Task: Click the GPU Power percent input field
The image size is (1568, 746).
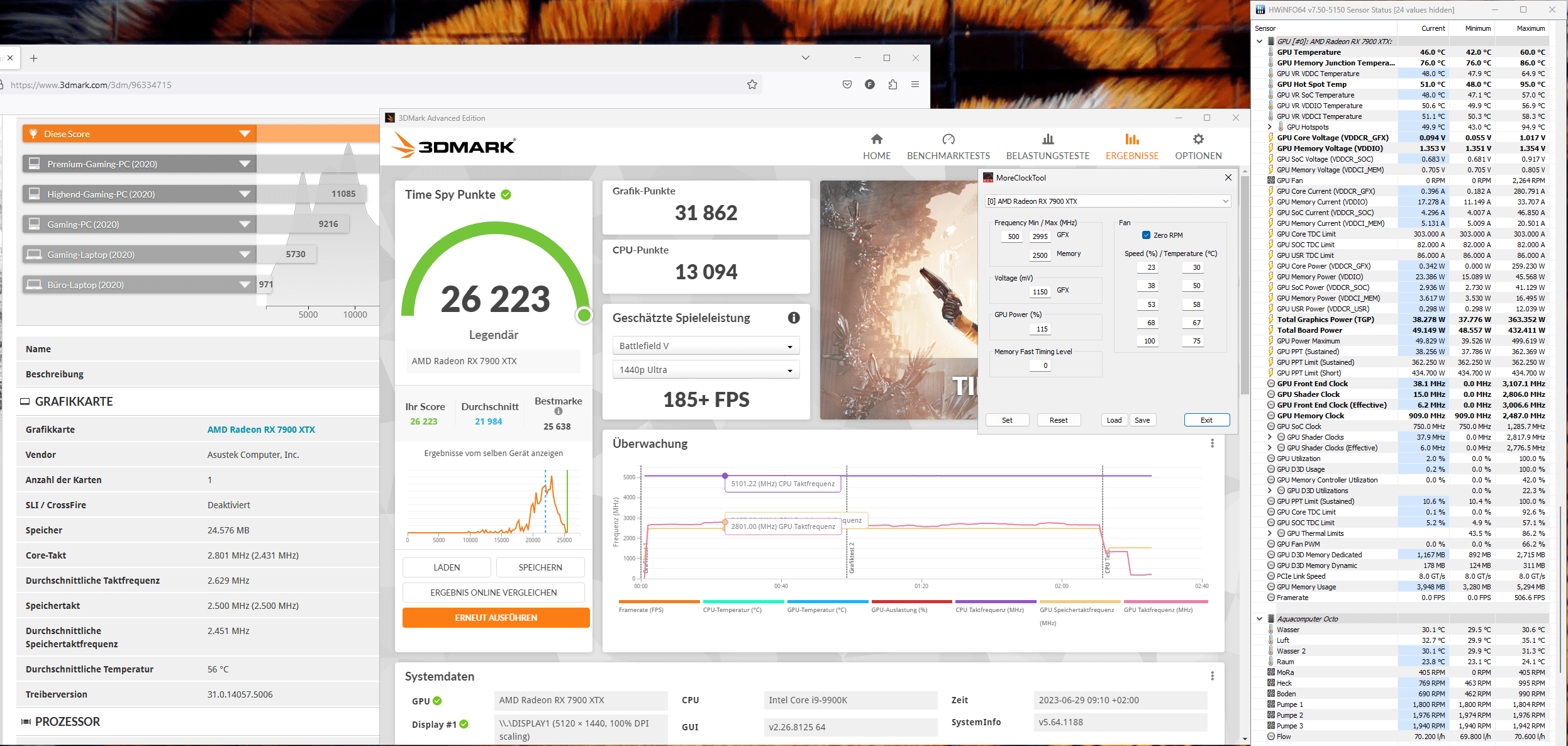Action: pyautogui.click(x=1042, y=329)
